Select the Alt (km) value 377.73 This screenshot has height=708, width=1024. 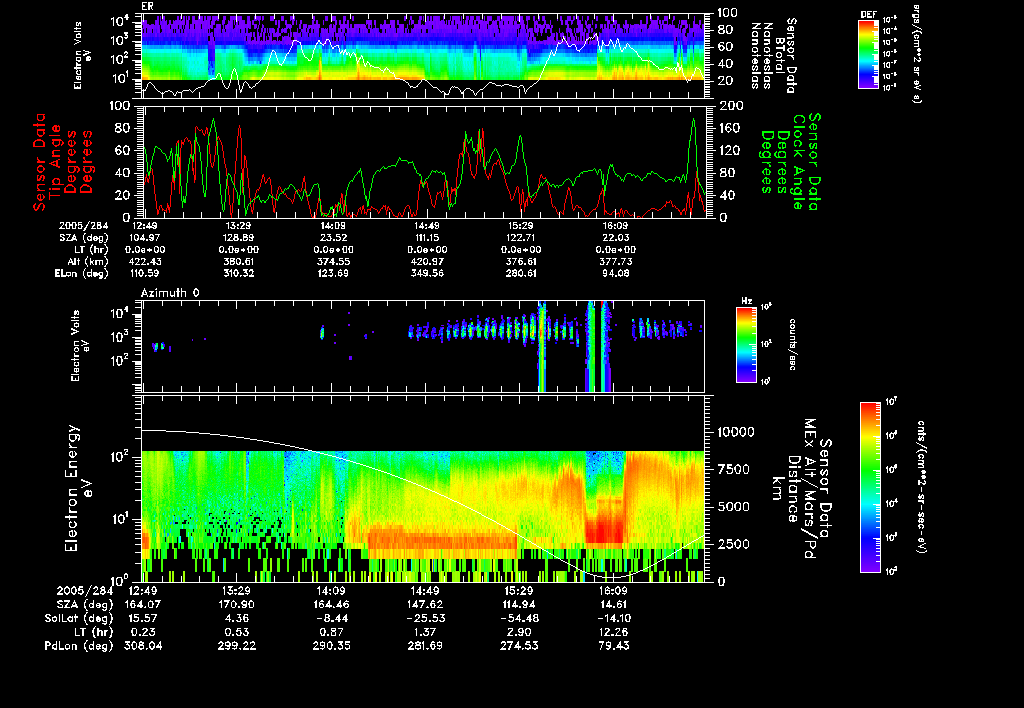click(616, 261)
